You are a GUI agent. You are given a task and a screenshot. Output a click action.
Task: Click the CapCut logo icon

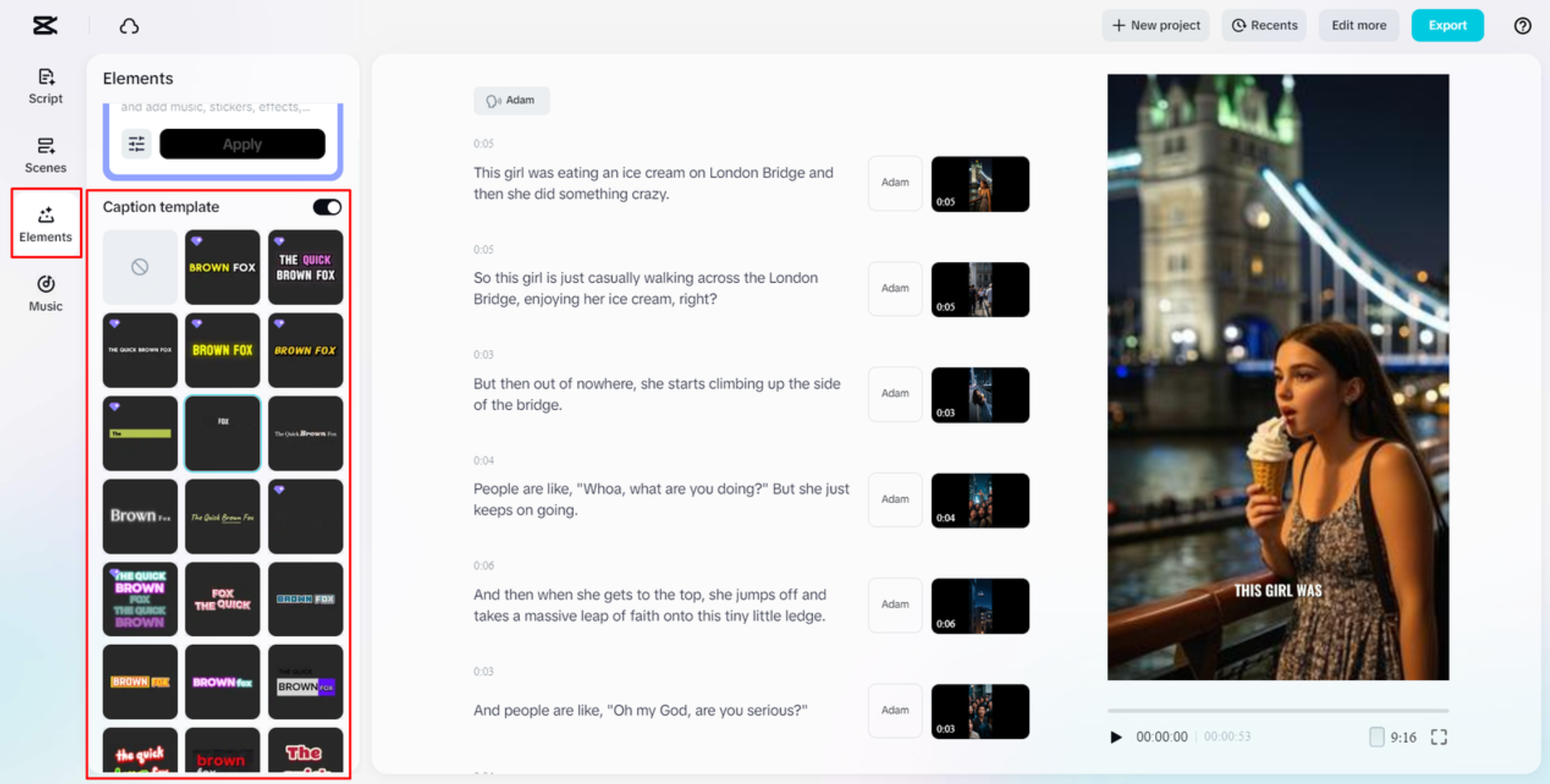45,26
